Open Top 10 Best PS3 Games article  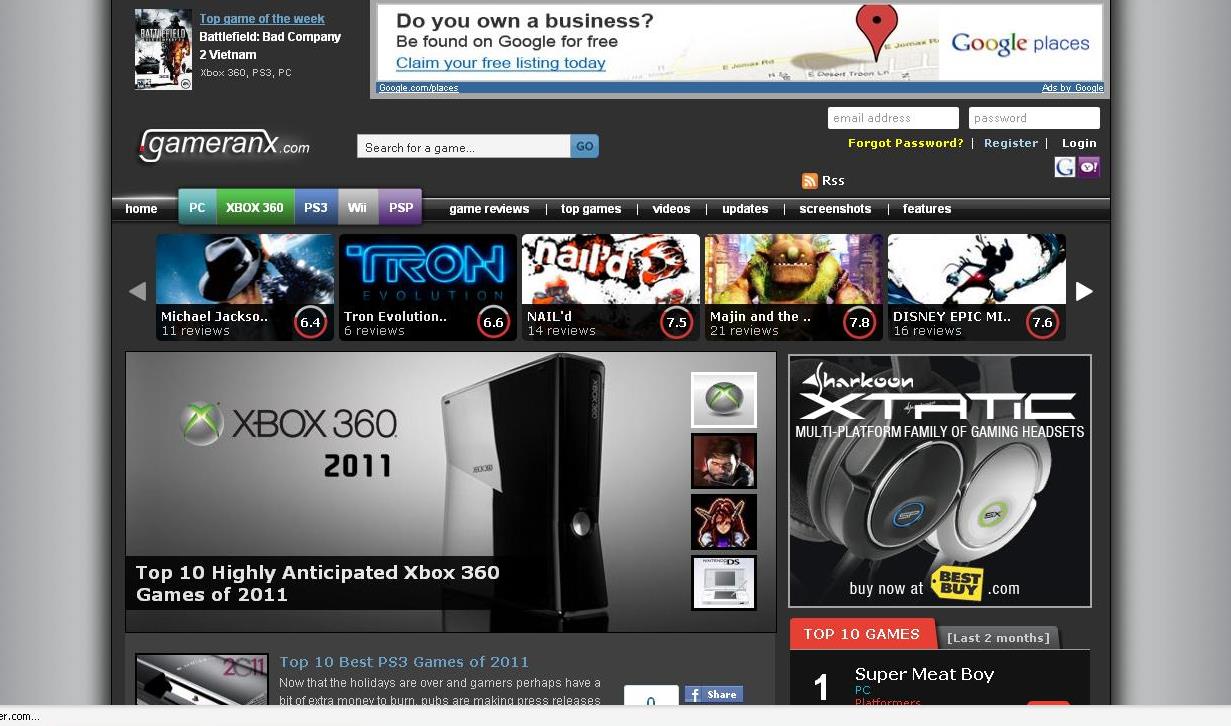[404, 661]
